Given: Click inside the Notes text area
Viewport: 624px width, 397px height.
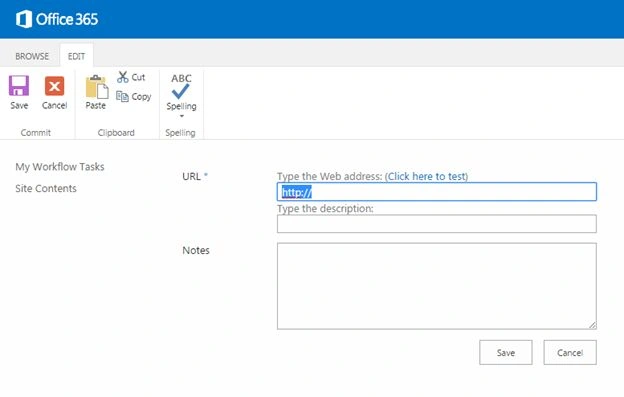Looking at the screenshot, I should point(437,286).
